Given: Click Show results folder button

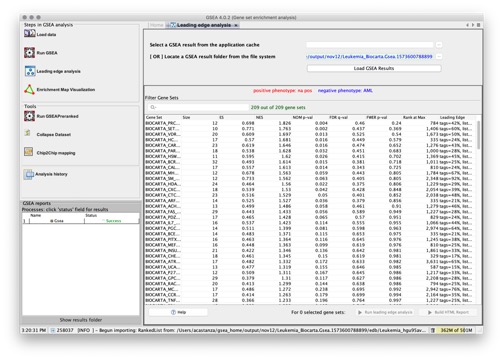Looking at the screenshot, I should coord(81,320).
